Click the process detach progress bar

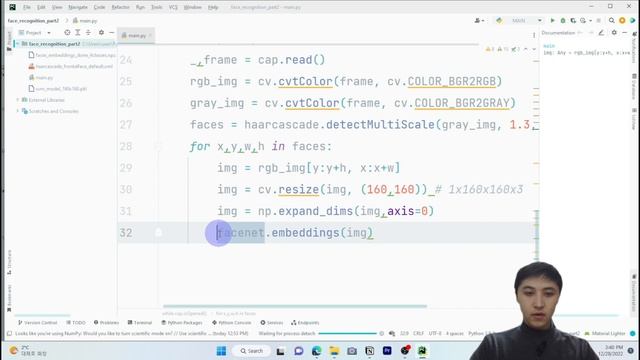pyautogui.click(x=347, y=333)
